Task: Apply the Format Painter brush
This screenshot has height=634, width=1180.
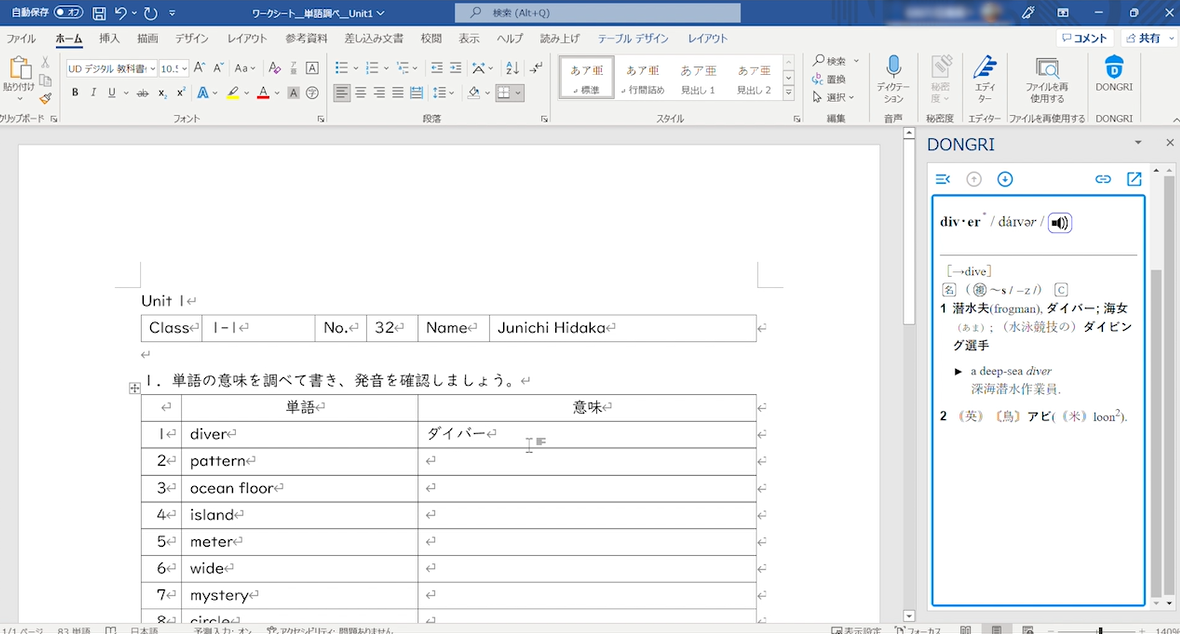Action: pos(45,98)
